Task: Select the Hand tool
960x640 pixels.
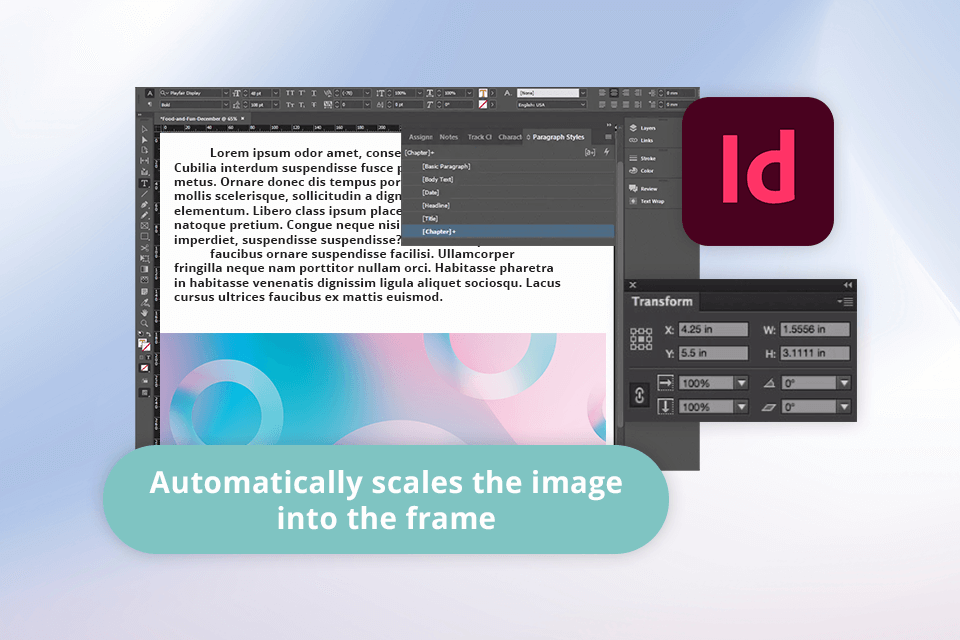Action: [x=144, y=312]
